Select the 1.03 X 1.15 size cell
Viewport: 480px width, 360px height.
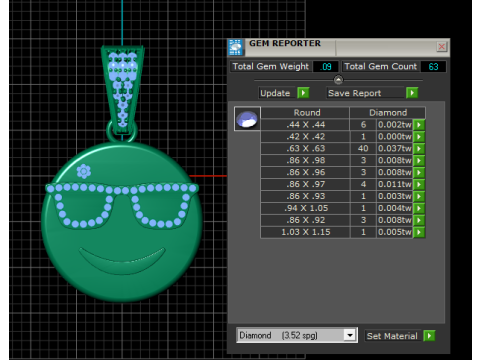(x=305, y=232)
